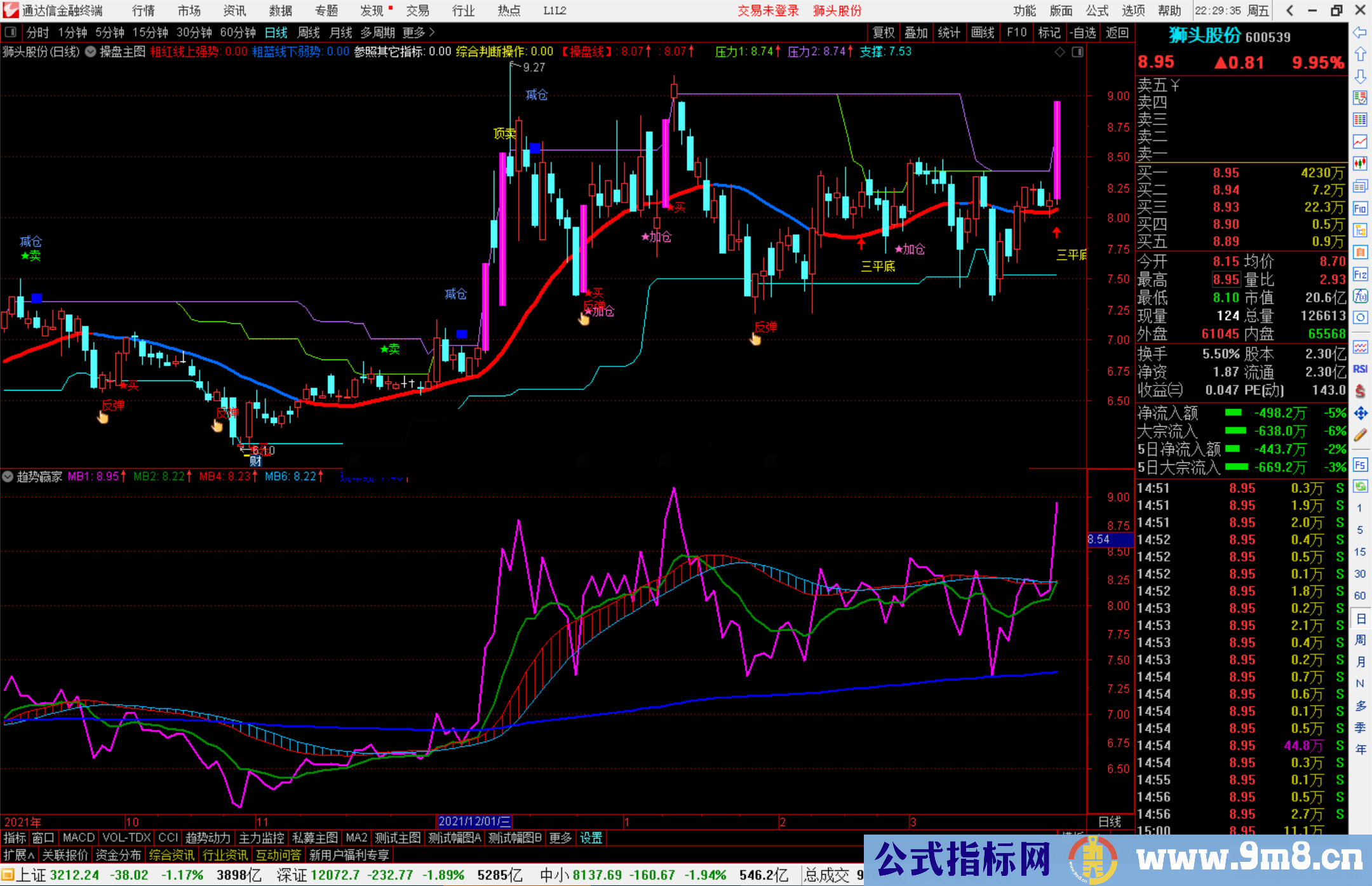
Task: Click the 复权 button
Action: [x=883, y=32]
